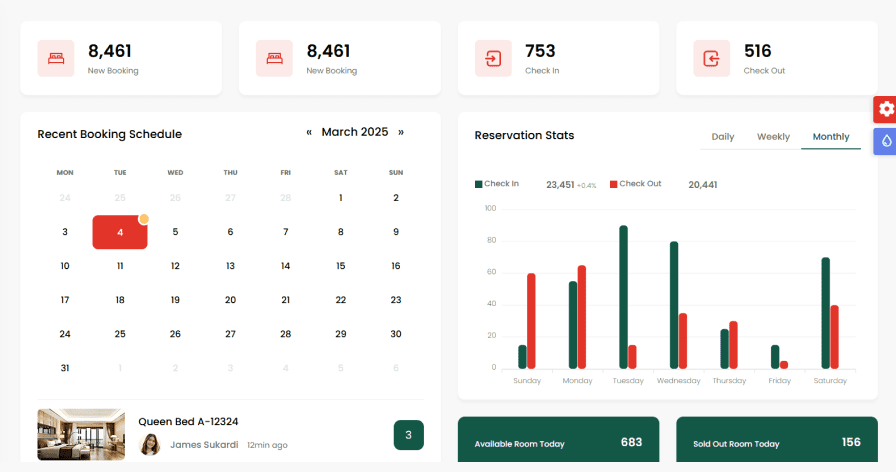Go to previous month in calendar
Image resolution: width=896 pixels, height=472 pixels.
tap(309, 132)
